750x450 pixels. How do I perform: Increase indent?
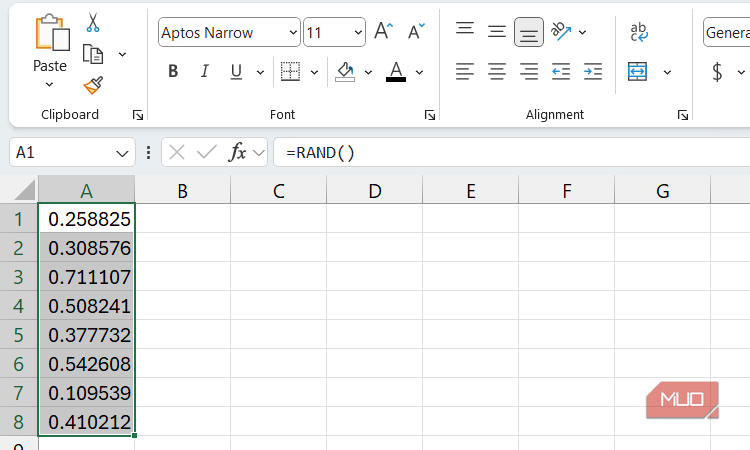click(x=593, y=72)
